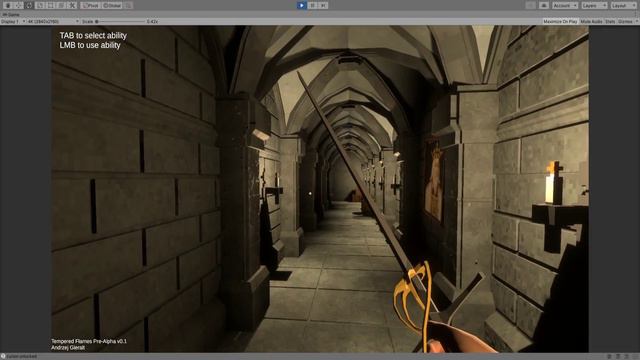The image size is (640, 360).
Task: Click the Step frame button
Action: [323, 5]
